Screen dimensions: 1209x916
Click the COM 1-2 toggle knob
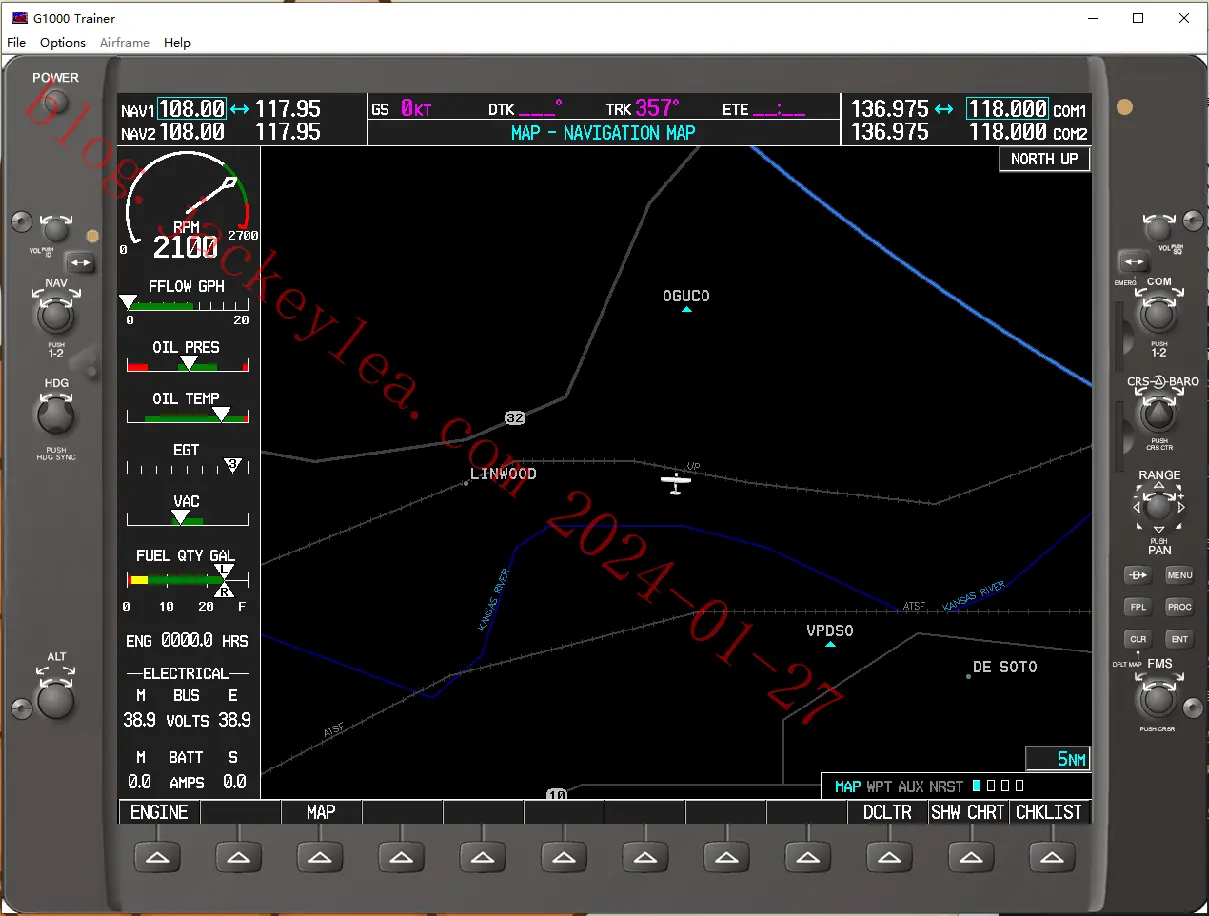(1158, 316)
